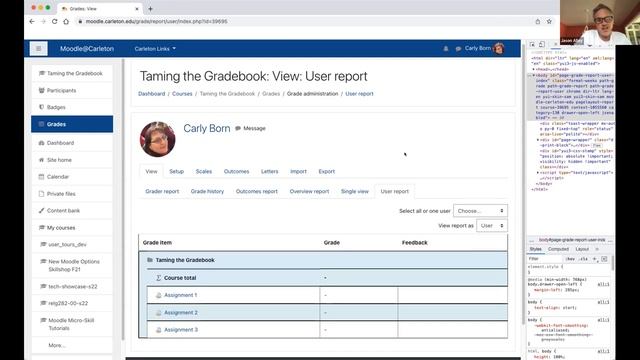Viewport: 640px width, 360px height.
Task: Close the Grades: View browser tab
Action: [x=137, y=9]
